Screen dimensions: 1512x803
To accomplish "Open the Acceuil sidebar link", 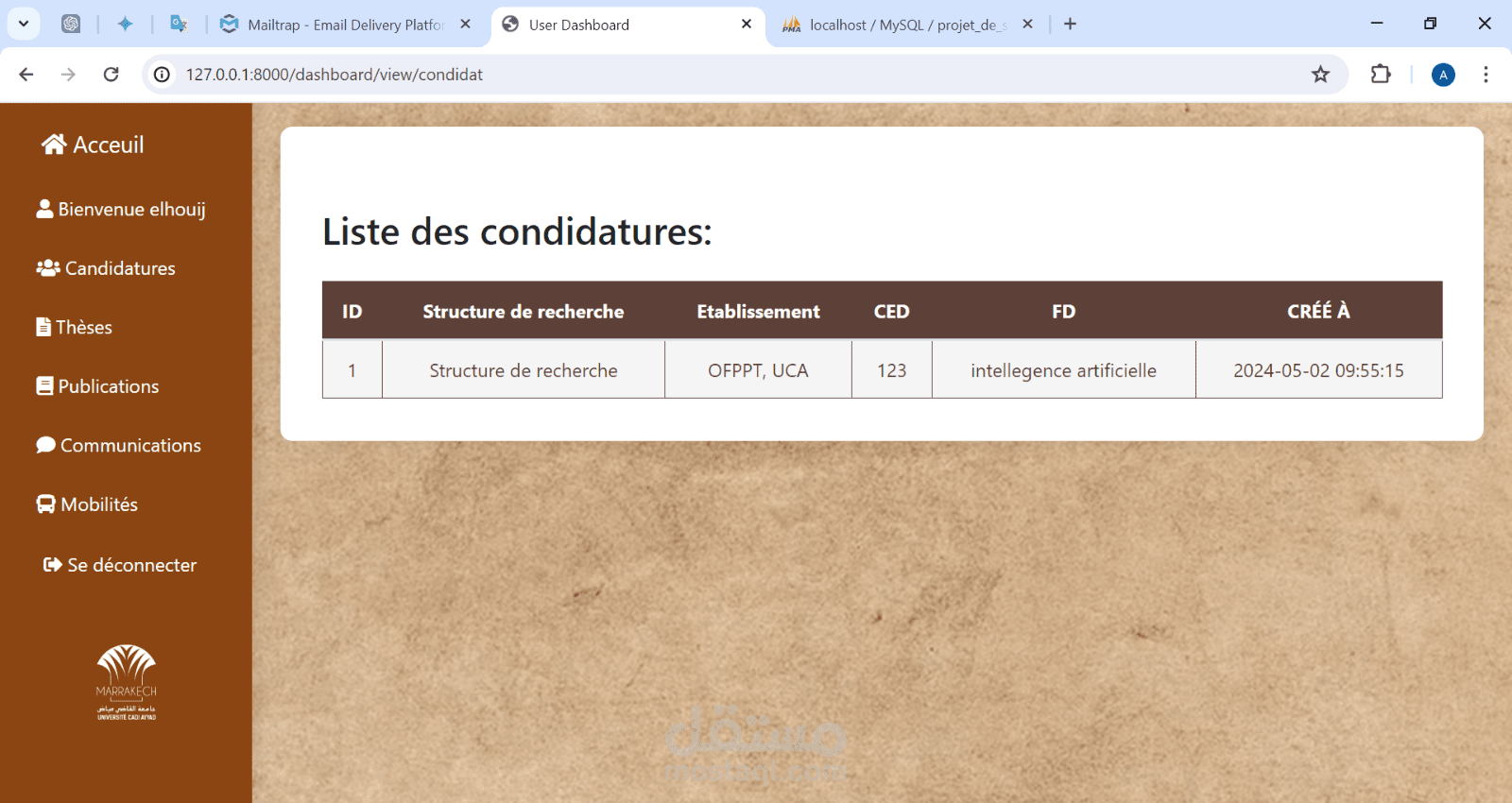I will click(x=93, y=145).
